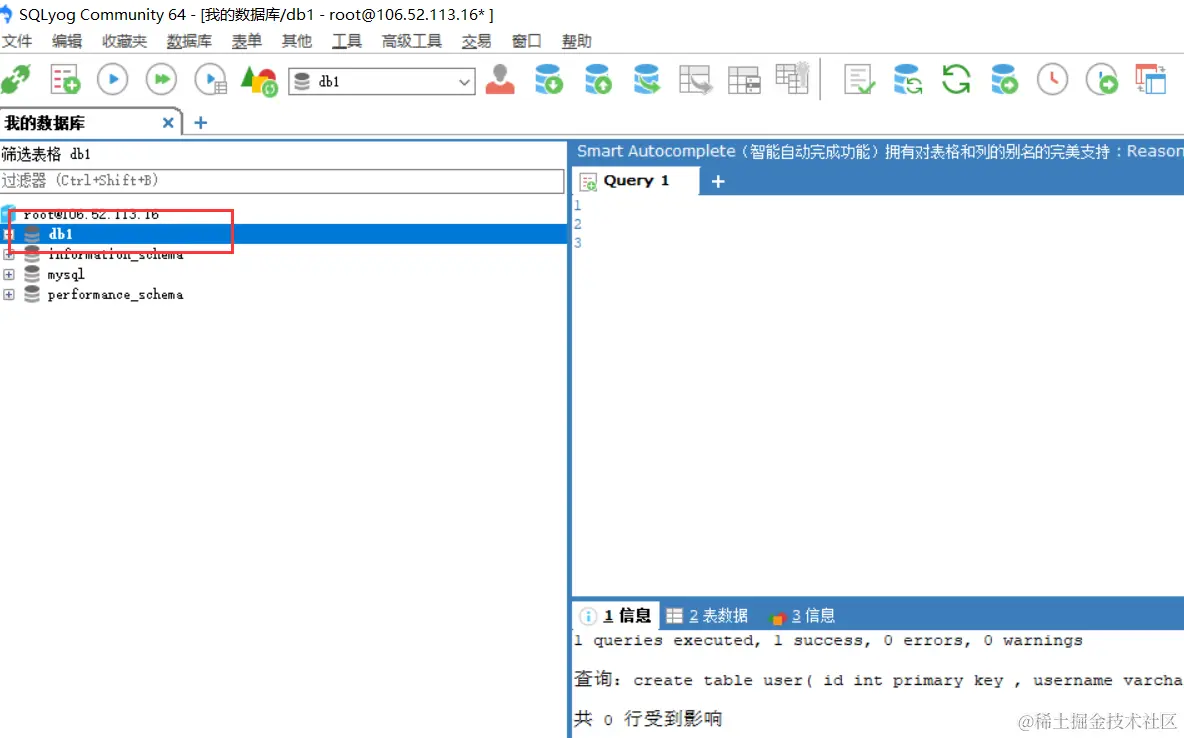Click the '共 0 行受到影响' message
The height and width of the screenshot is (738, 1184).
point(647,718)
